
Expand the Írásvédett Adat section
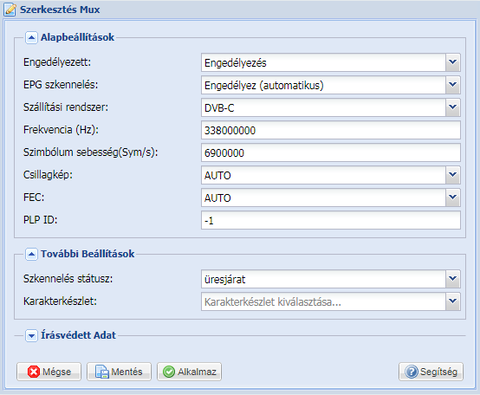pyautogui.click(x=31, y=336)
